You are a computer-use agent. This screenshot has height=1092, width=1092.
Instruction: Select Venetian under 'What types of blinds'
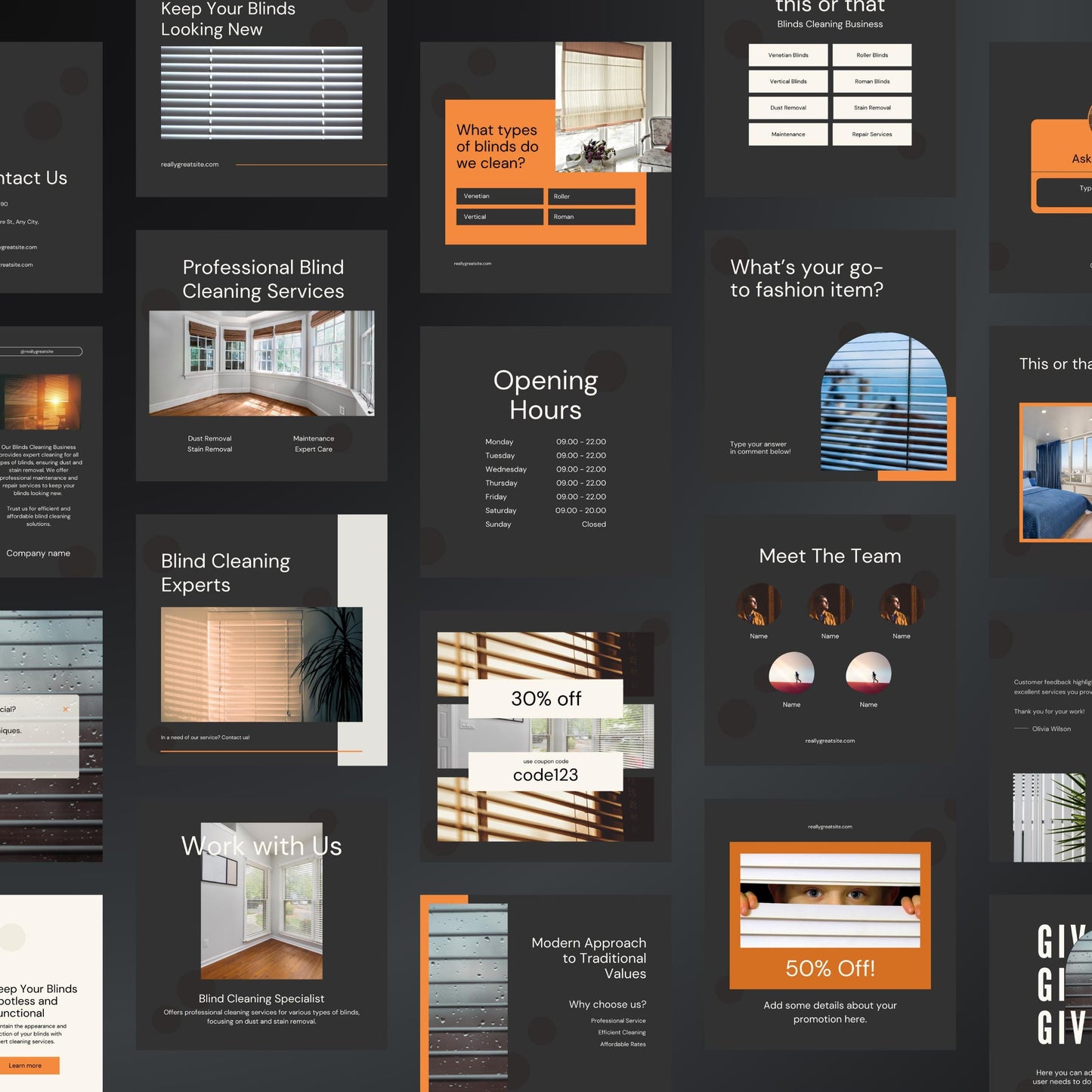coord(499,196)
